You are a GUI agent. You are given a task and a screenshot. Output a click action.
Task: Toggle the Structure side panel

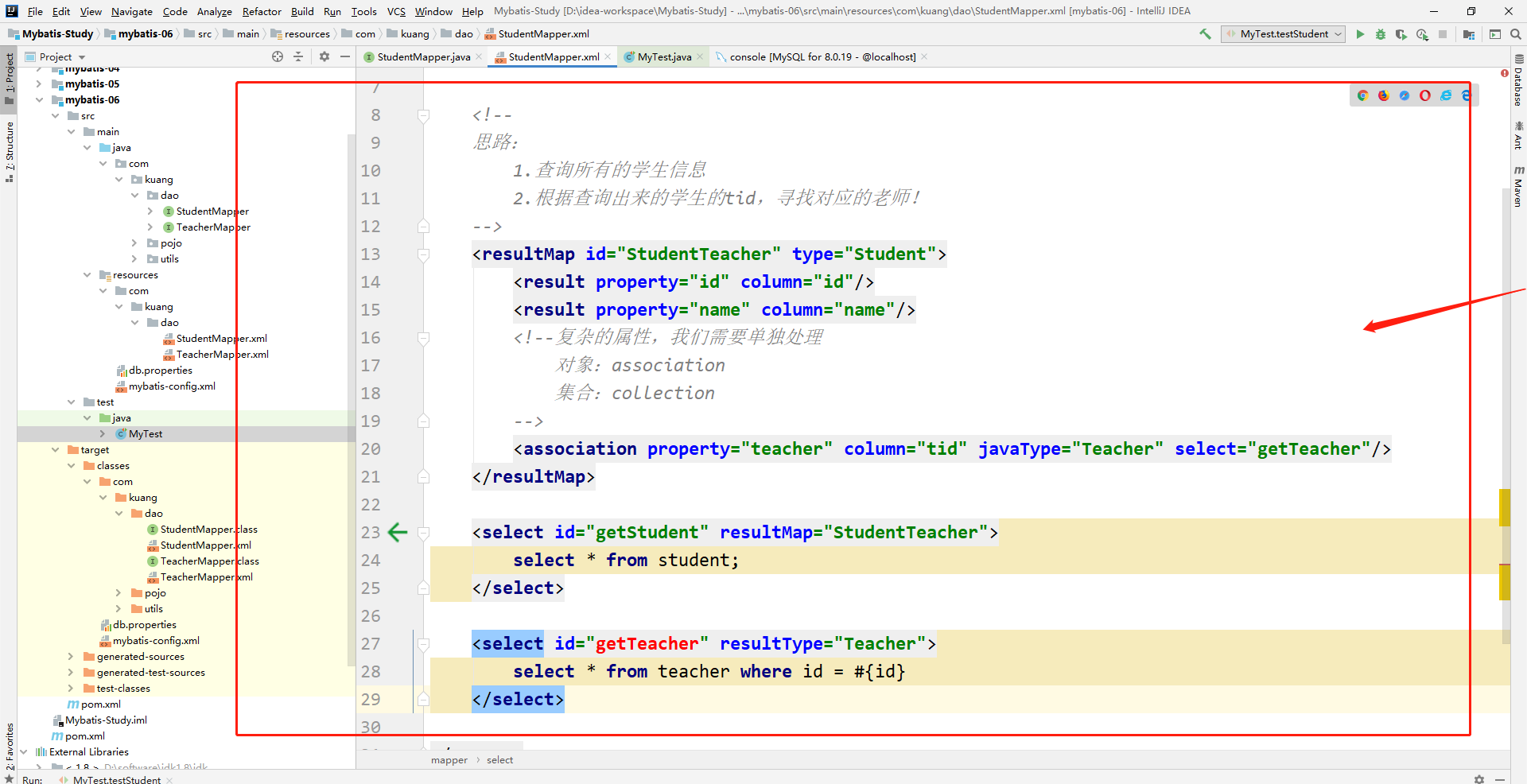(10, 151)
